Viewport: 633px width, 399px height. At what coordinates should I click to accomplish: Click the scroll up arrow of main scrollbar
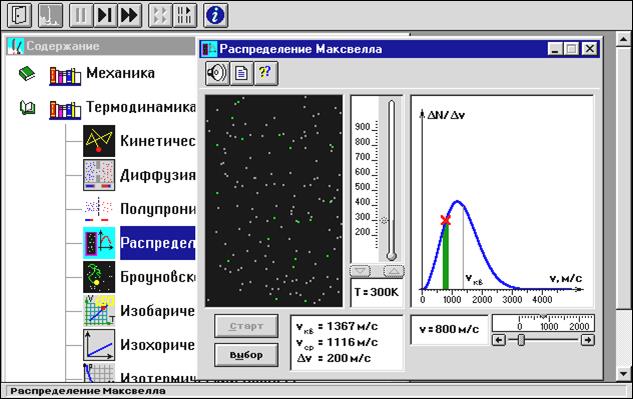[623, 40]
